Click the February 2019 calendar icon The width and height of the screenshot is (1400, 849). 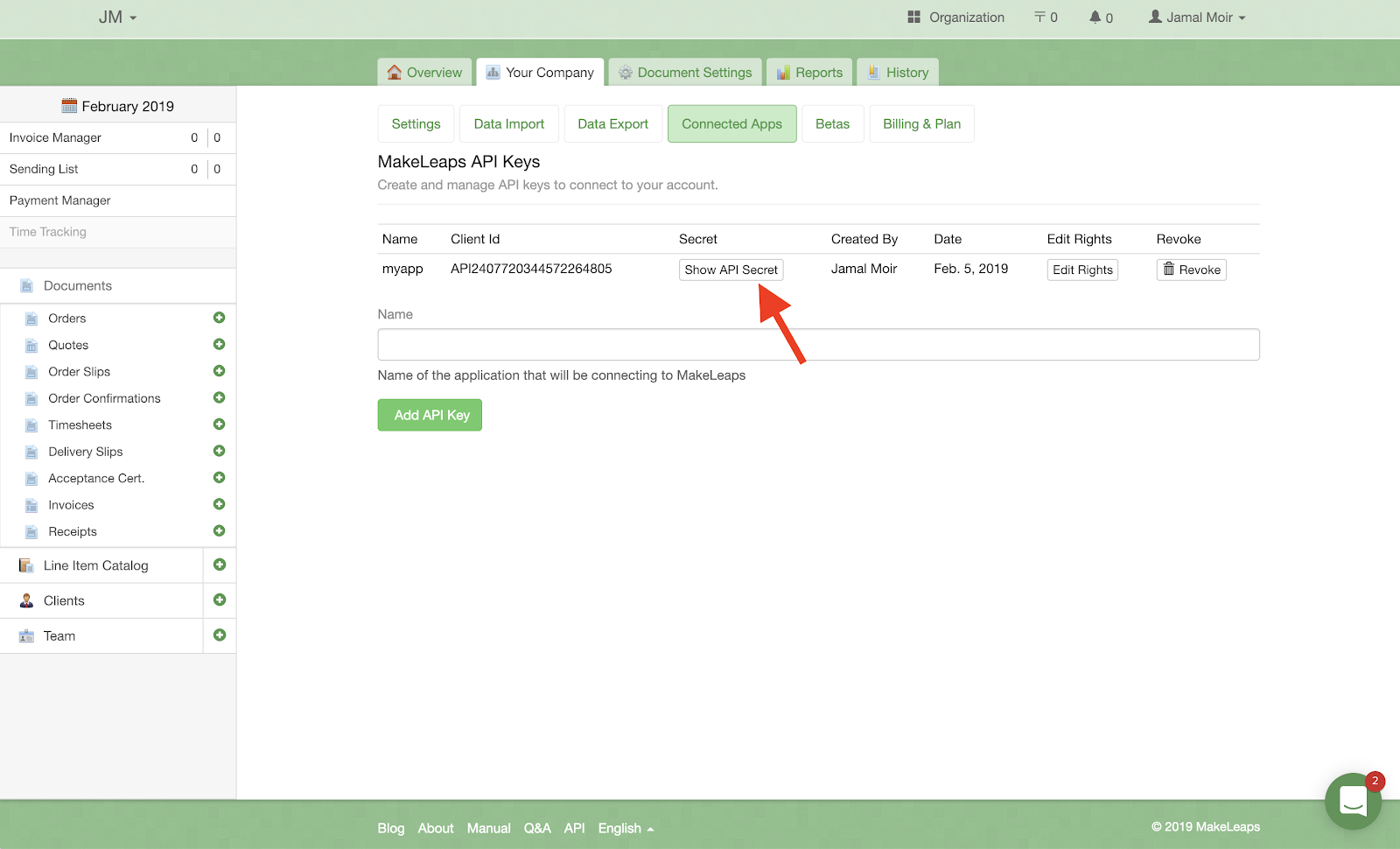click(x=69, y=106)
